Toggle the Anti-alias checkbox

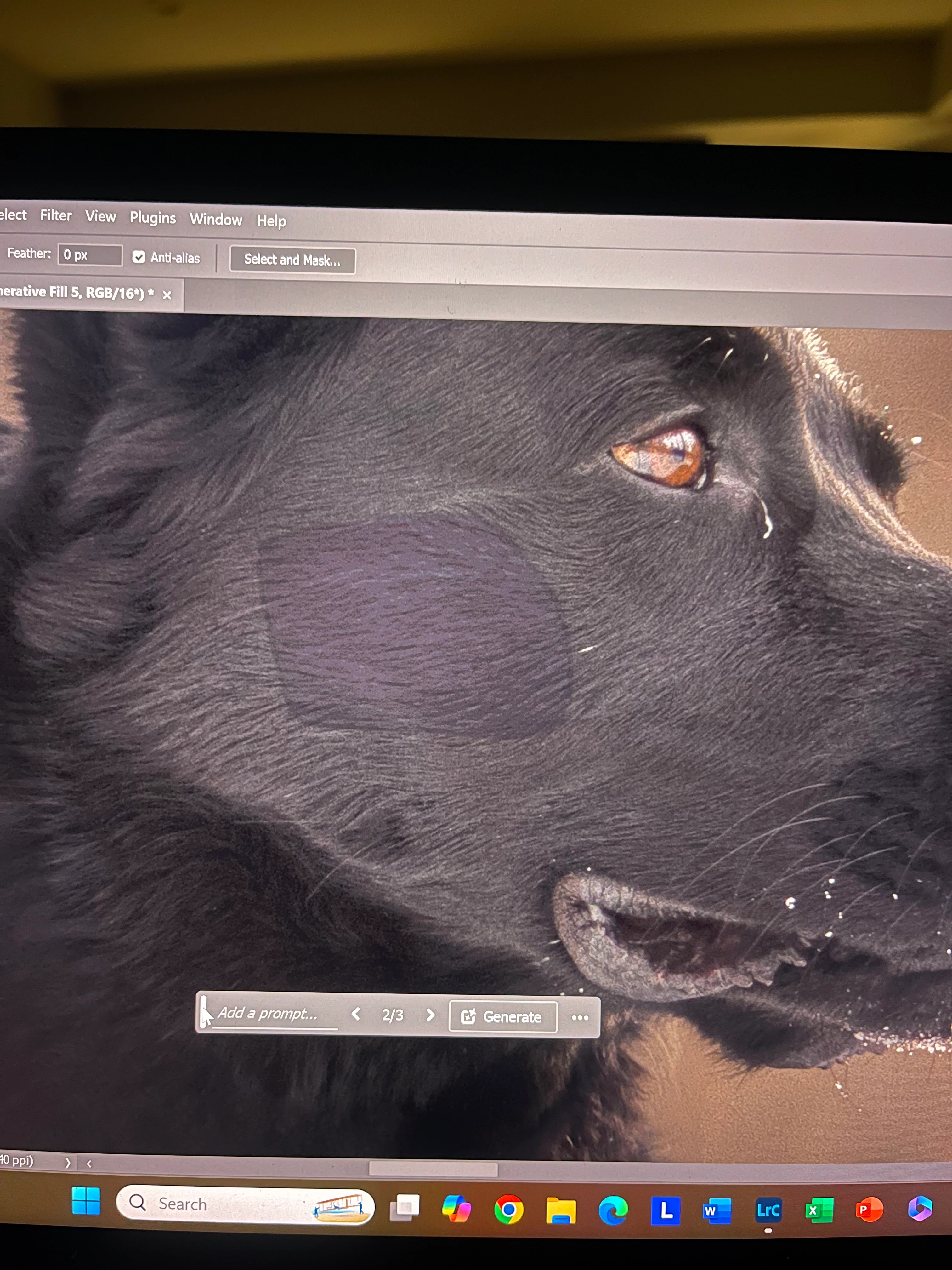tap(138, 257)
